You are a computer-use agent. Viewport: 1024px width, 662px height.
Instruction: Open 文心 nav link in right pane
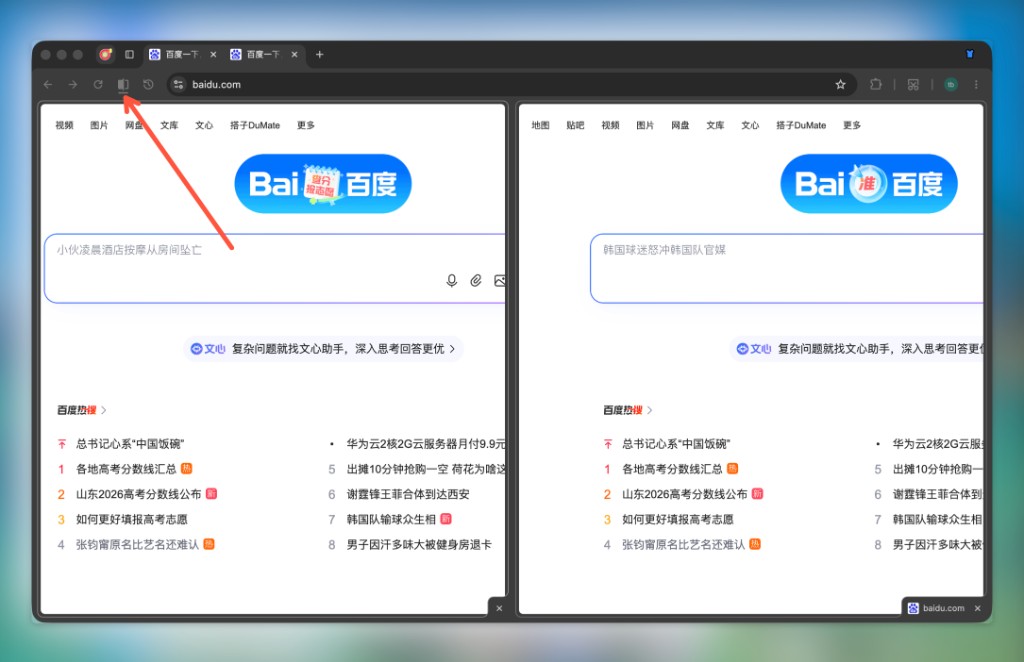pyautogui.click(x=750, y=125)
